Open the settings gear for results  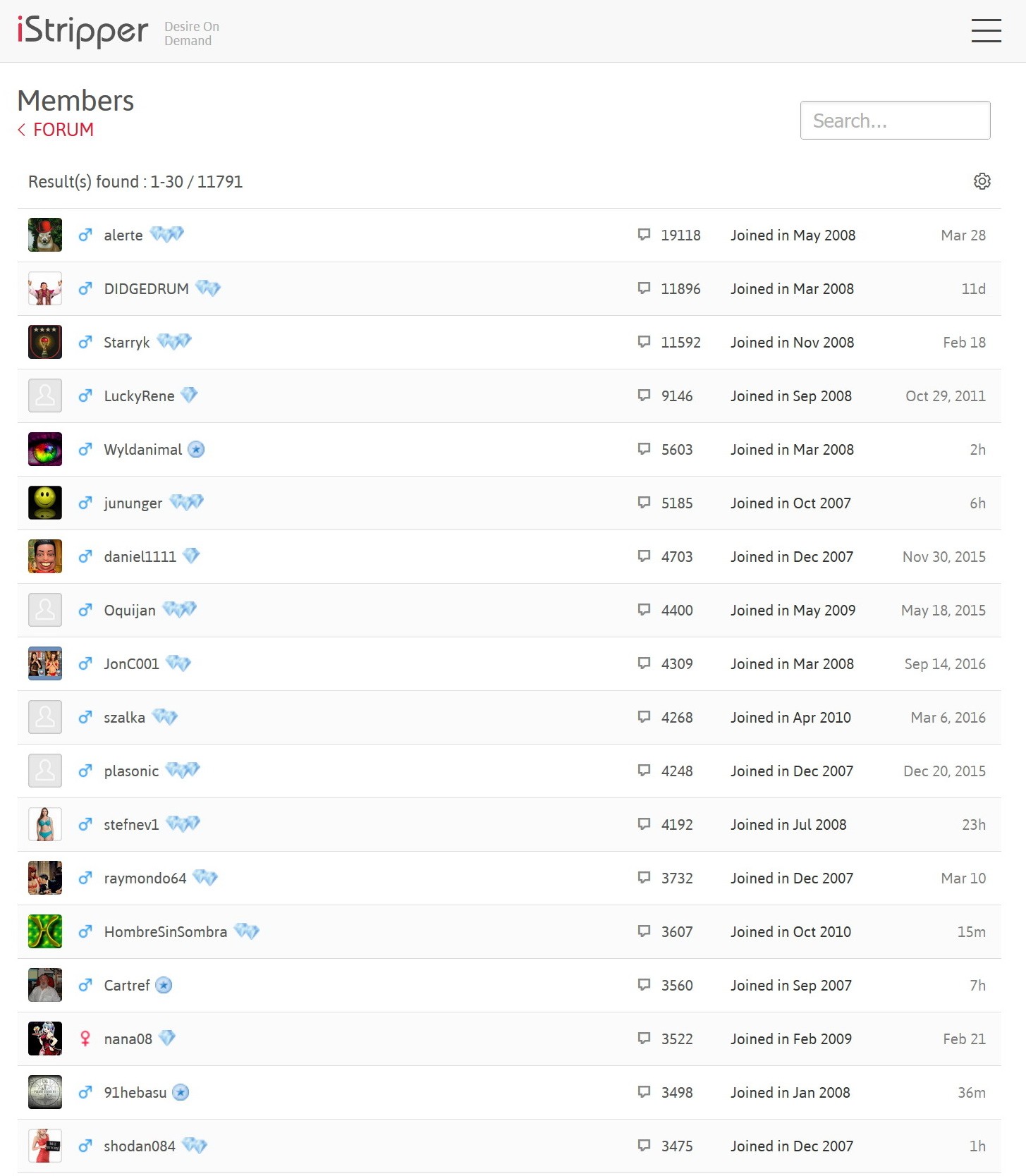[x=982, y=181]
